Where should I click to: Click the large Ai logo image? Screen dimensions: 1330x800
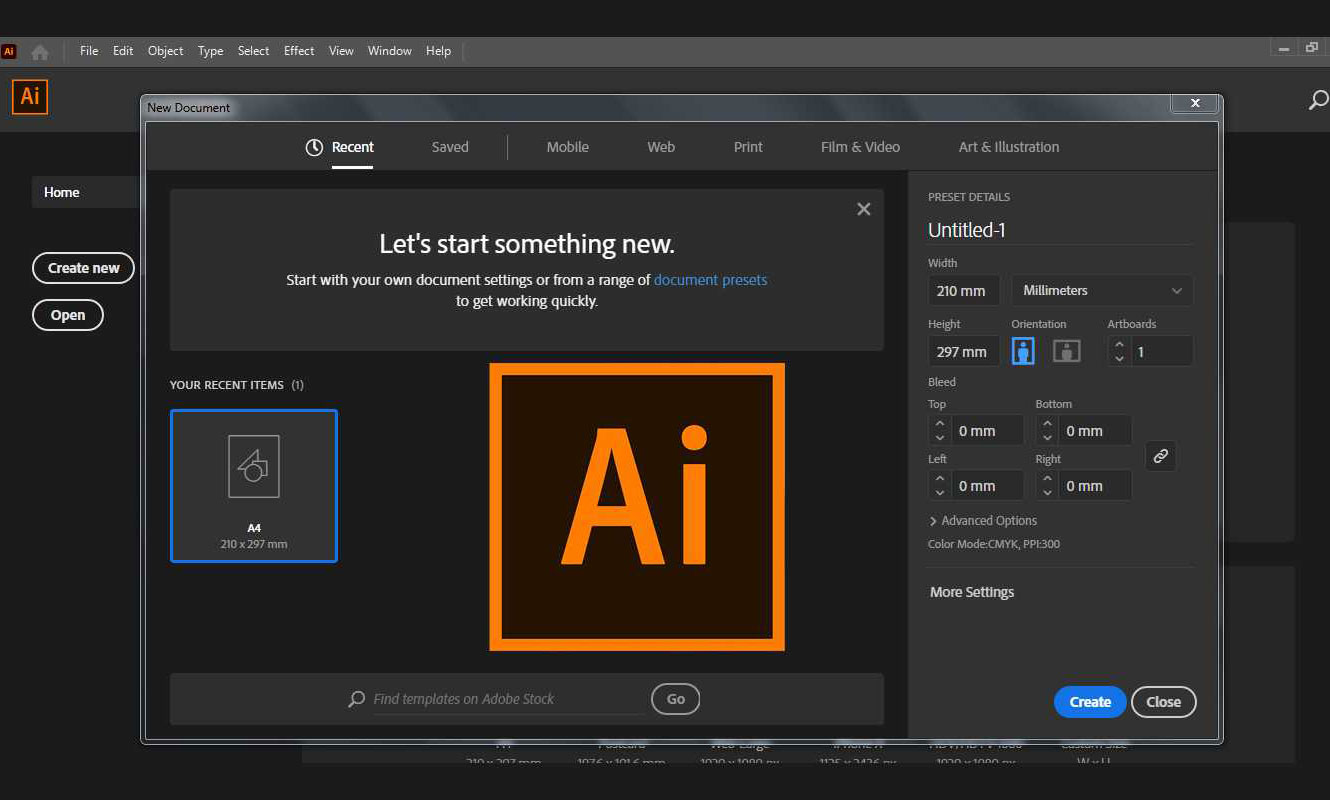click(637, 507)
